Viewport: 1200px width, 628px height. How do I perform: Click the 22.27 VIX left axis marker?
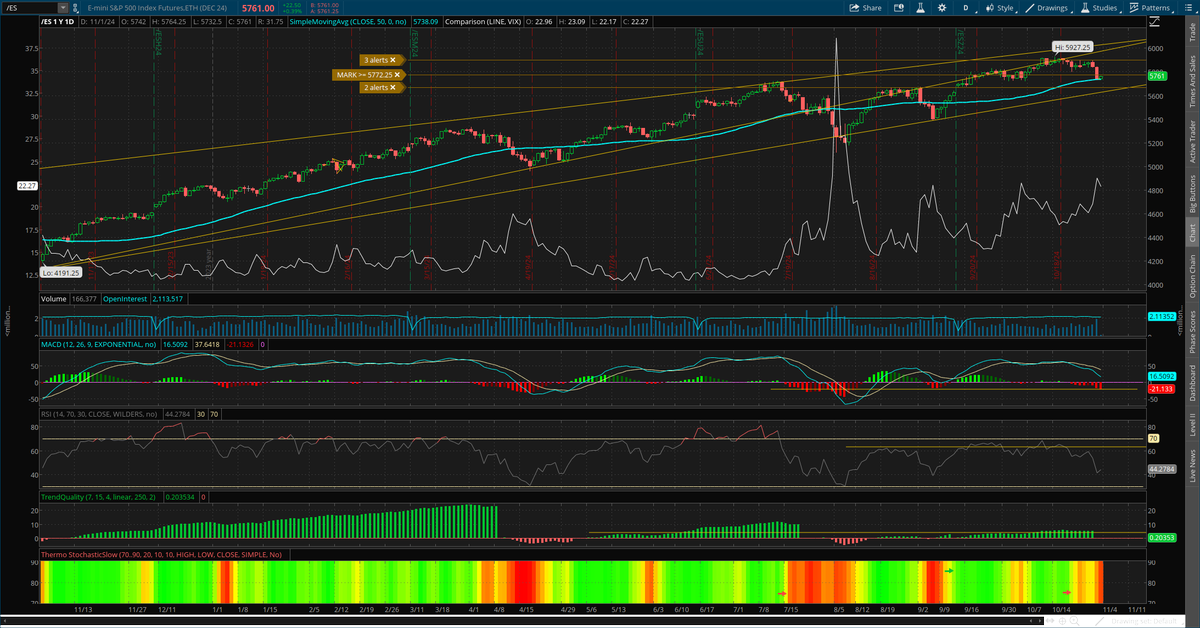point(27,186)
